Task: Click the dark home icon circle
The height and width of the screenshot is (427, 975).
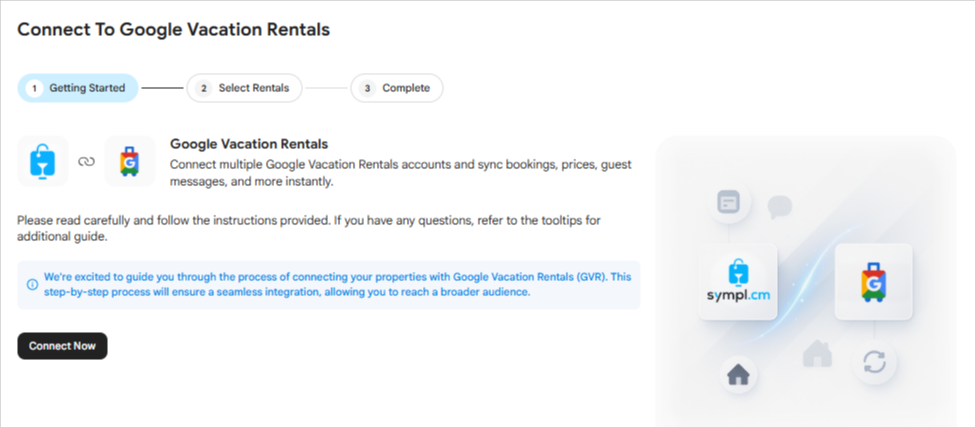Action: pyautogui.click(x=738, y=375)
